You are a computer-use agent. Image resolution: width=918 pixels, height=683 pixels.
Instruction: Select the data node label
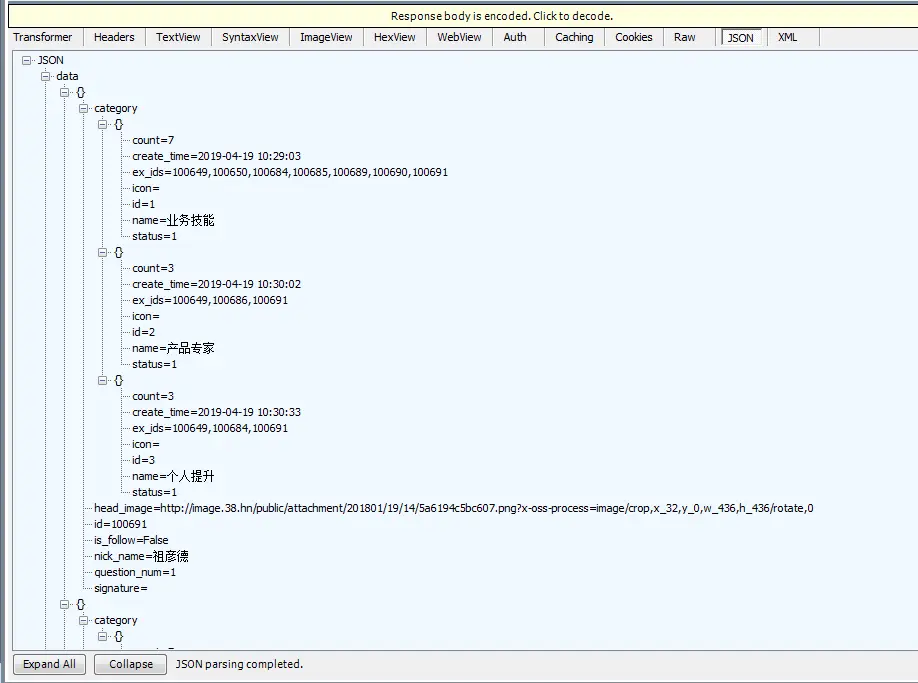(x=67, y=76)
